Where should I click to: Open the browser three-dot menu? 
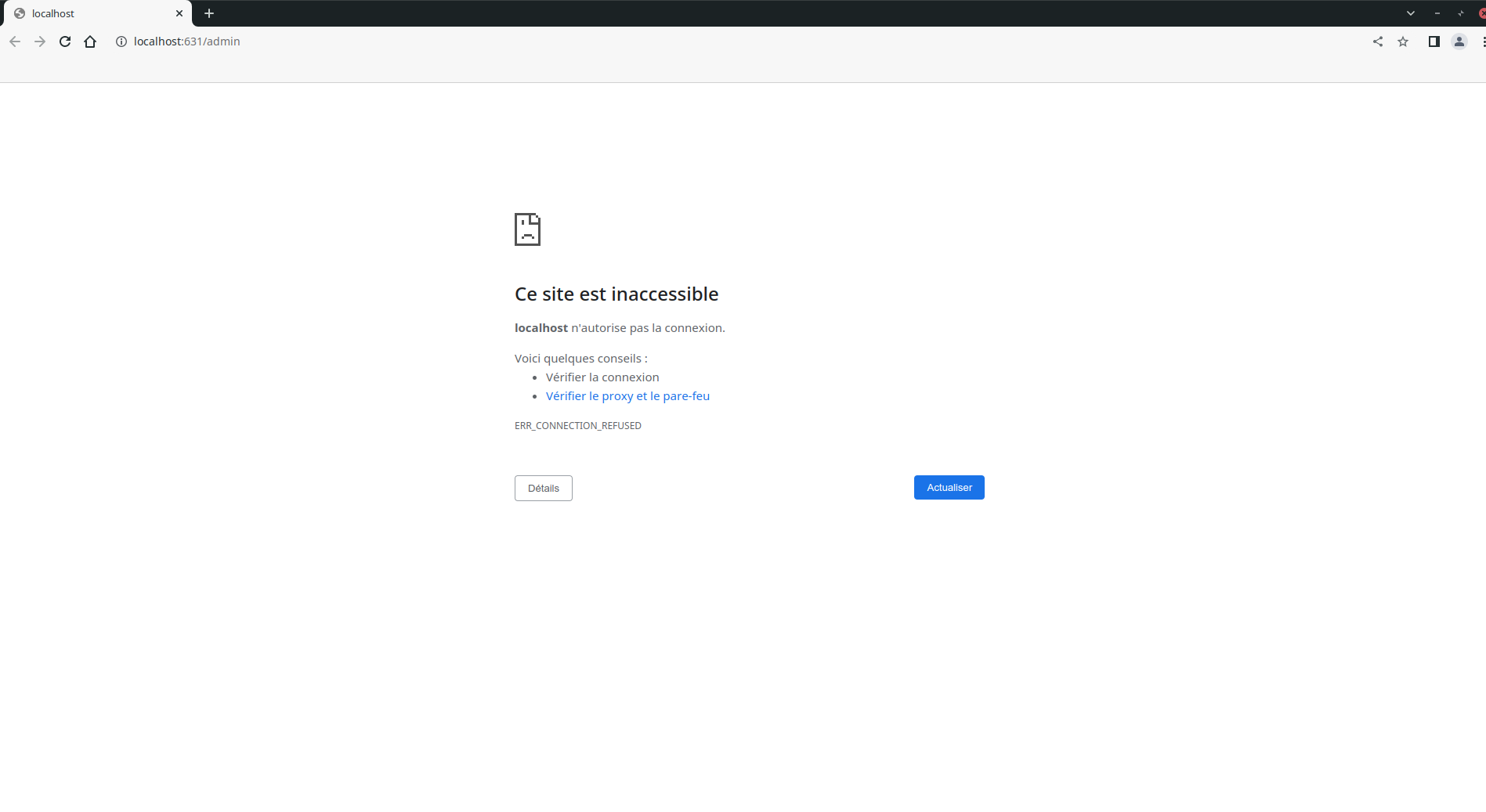[1483, 42]
